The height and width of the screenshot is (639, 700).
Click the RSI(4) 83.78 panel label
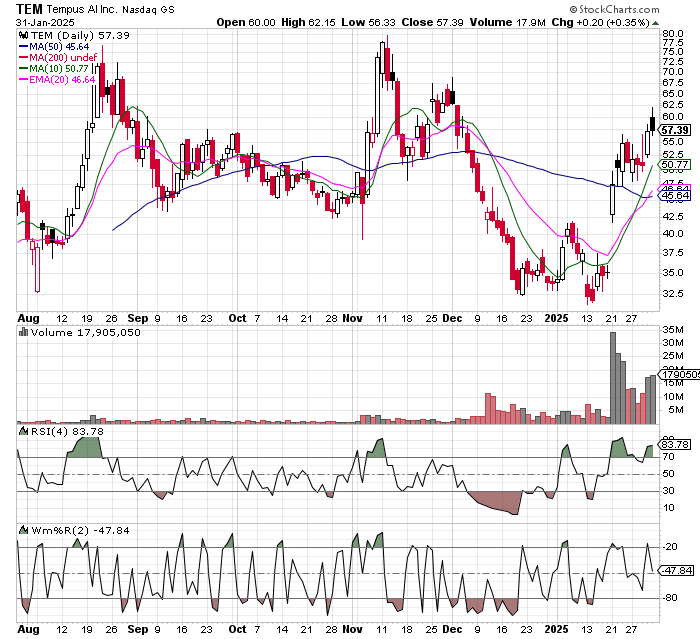[x=67, y=431]
